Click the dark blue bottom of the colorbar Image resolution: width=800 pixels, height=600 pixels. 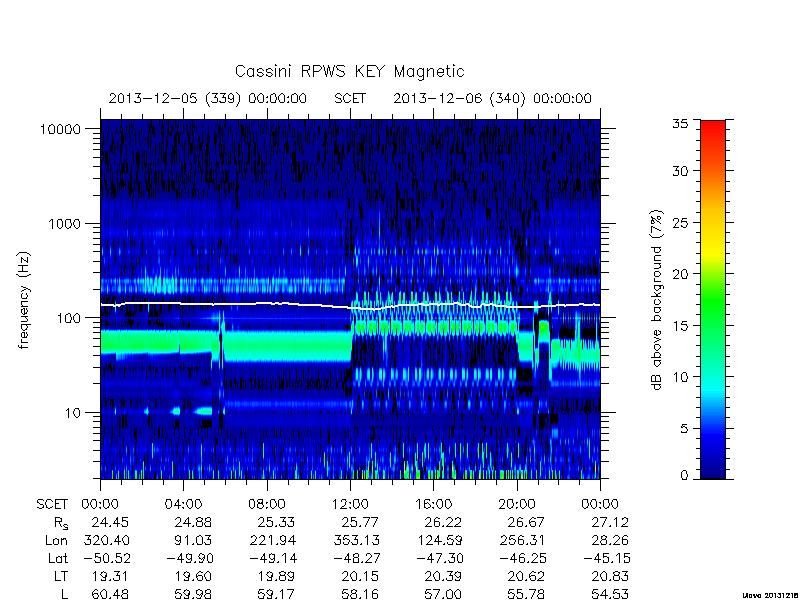(713, 472)
